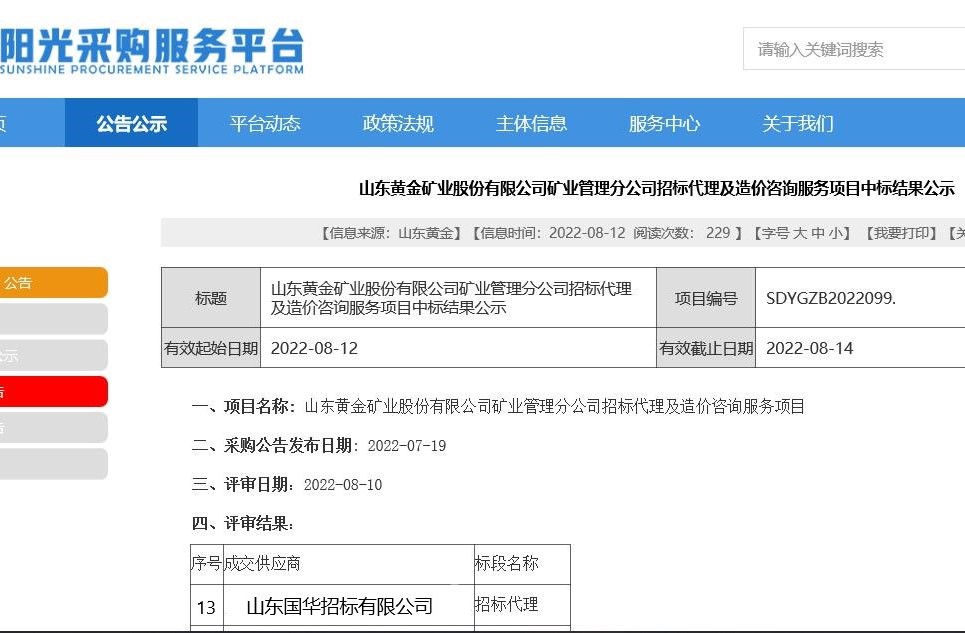
Task: Click the 采购公告发布日期 2022-07-19 line
Action: coord(319,445)
